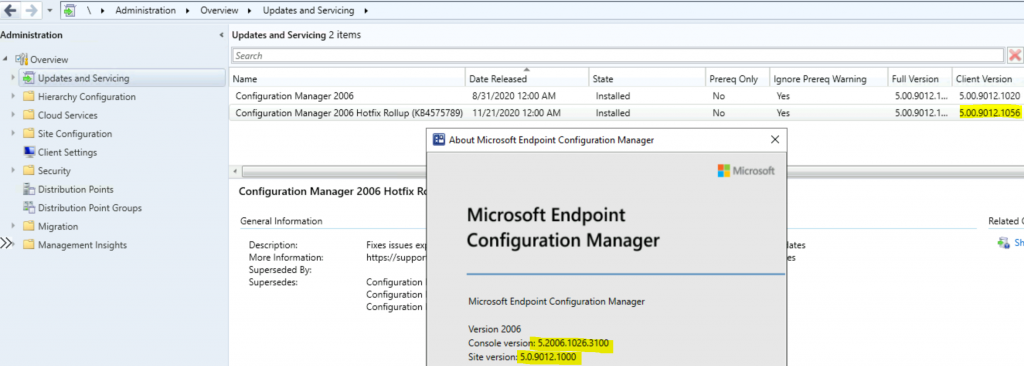Click the Cloud Services folder icon
This screenshot has height=366, width=1024.
tap(28, 115)
